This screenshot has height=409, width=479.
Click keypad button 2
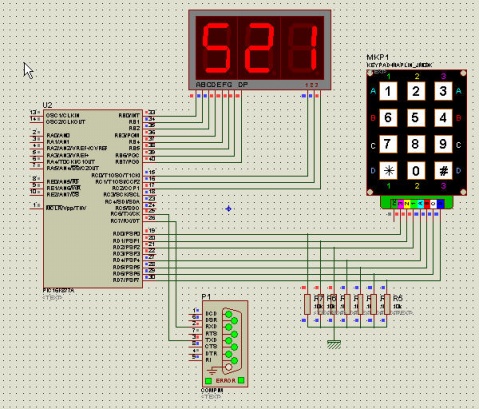click(416, 91)
